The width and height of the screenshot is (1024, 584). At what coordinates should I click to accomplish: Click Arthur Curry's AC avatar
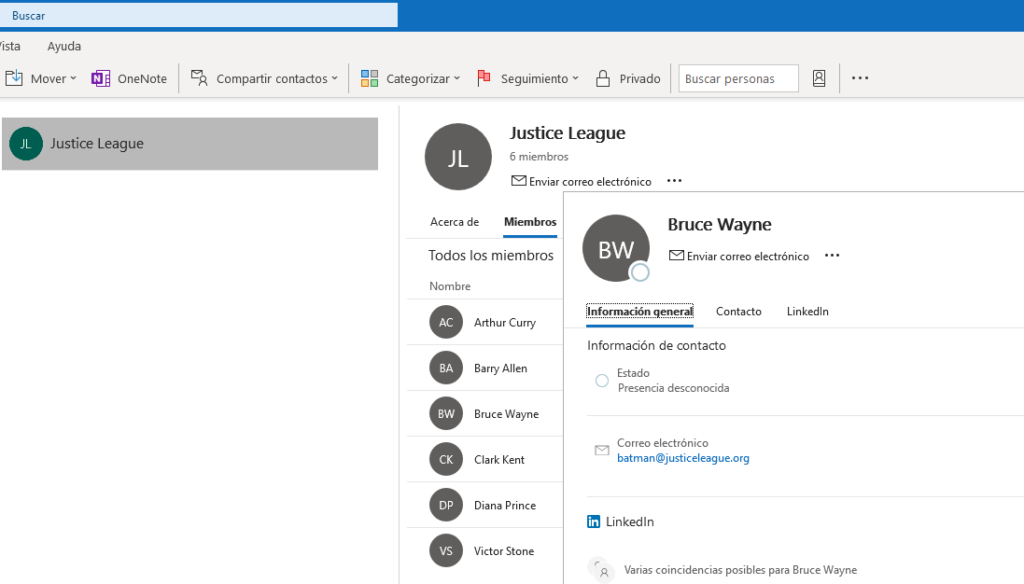446,322
